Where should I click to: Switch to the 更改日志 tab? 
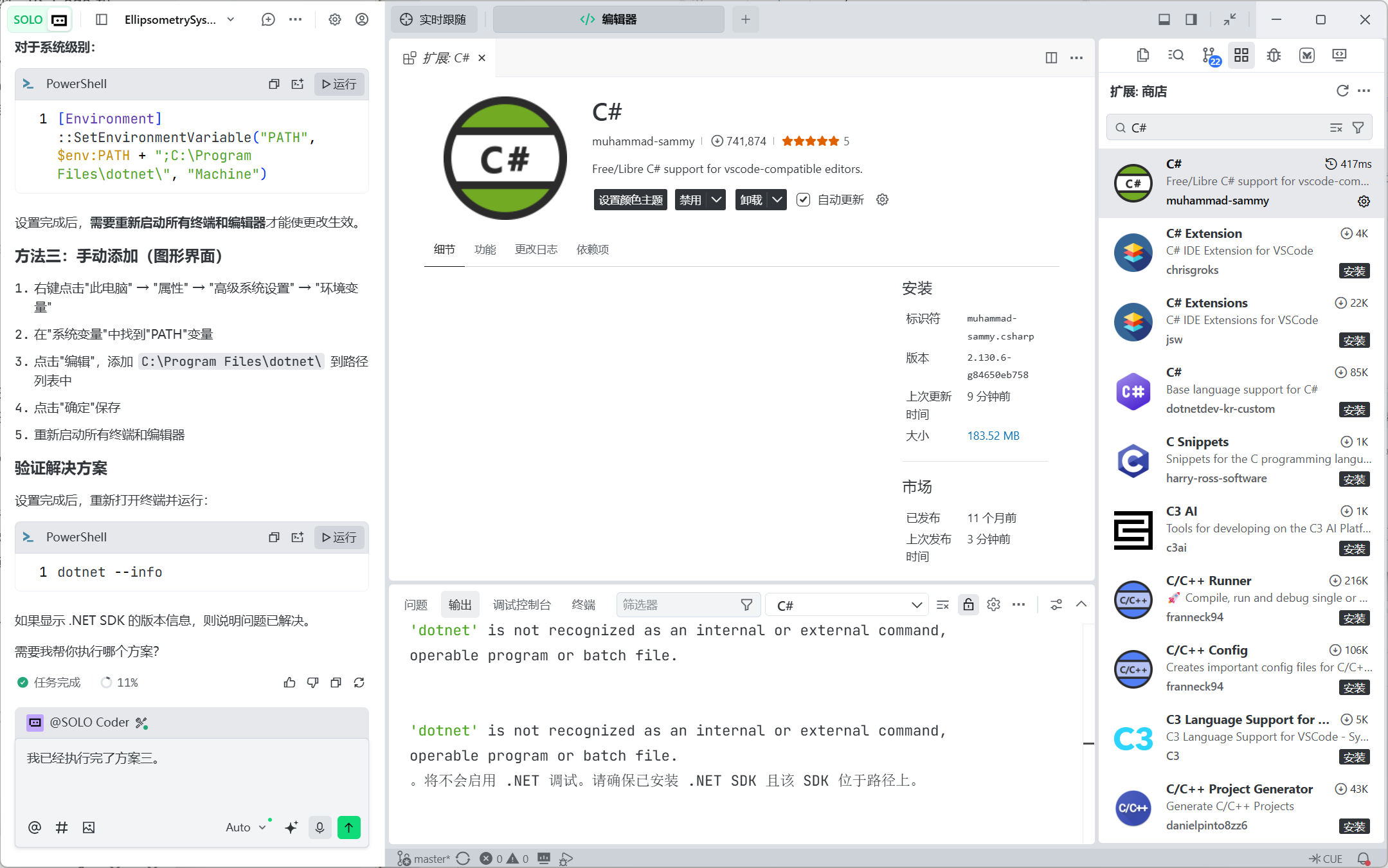(x=536, y=249)
